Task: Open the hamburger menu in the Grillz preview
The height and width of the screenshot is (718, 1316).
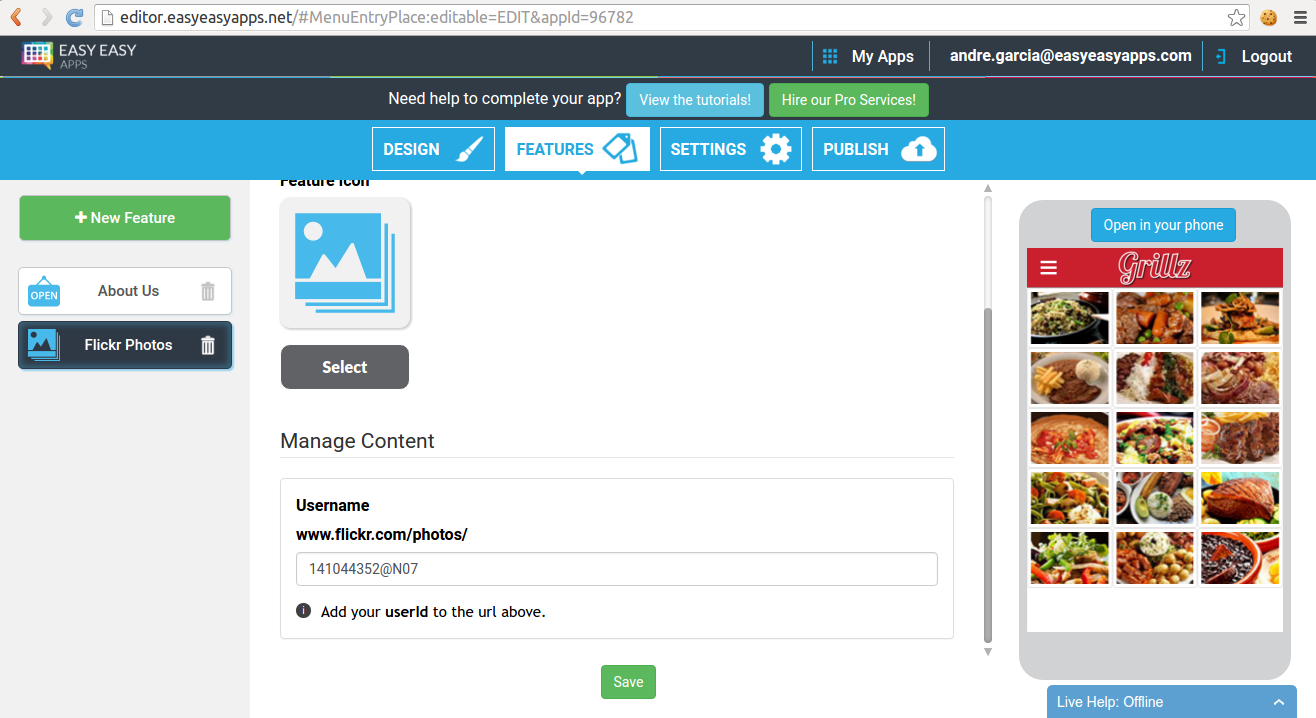Action: pos(1047,267)
